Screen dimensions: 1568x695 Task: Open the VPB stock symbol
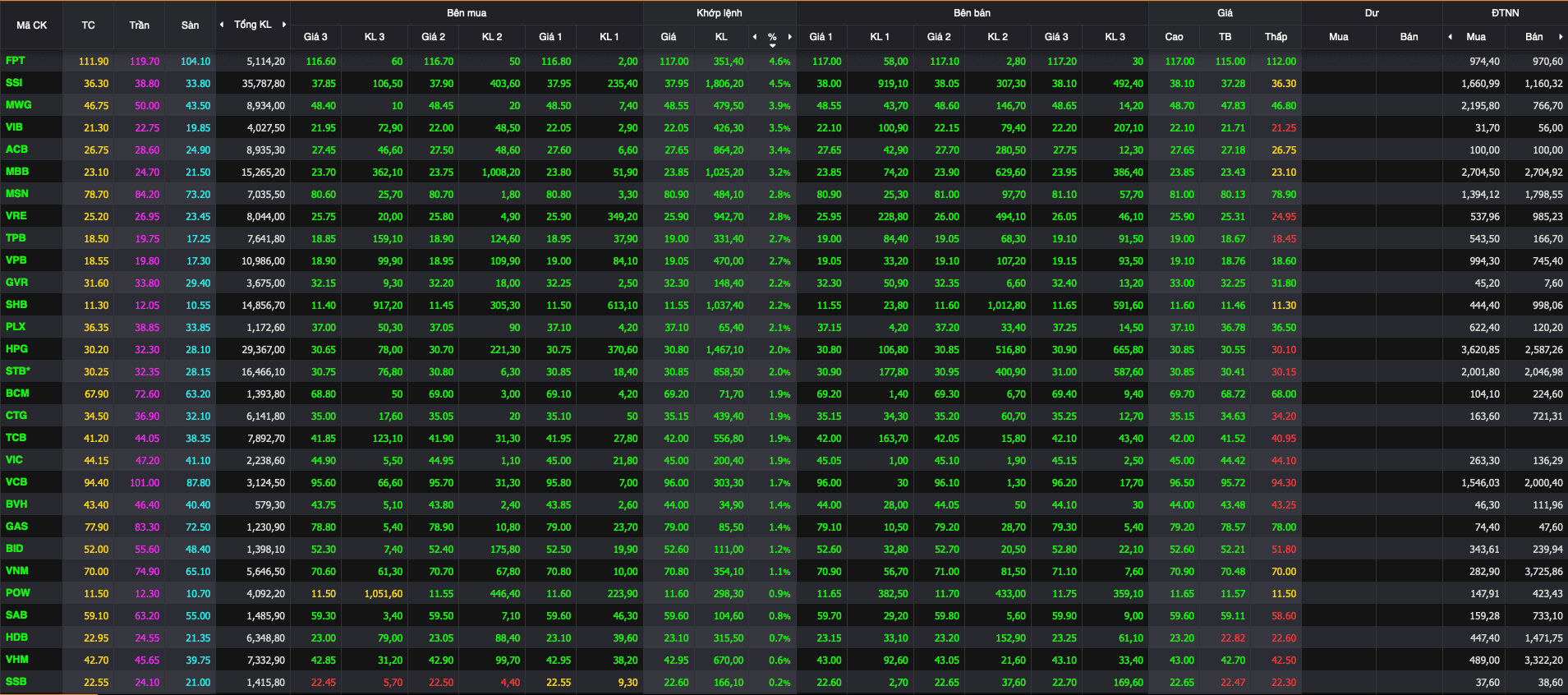click(x=16, y=260)
